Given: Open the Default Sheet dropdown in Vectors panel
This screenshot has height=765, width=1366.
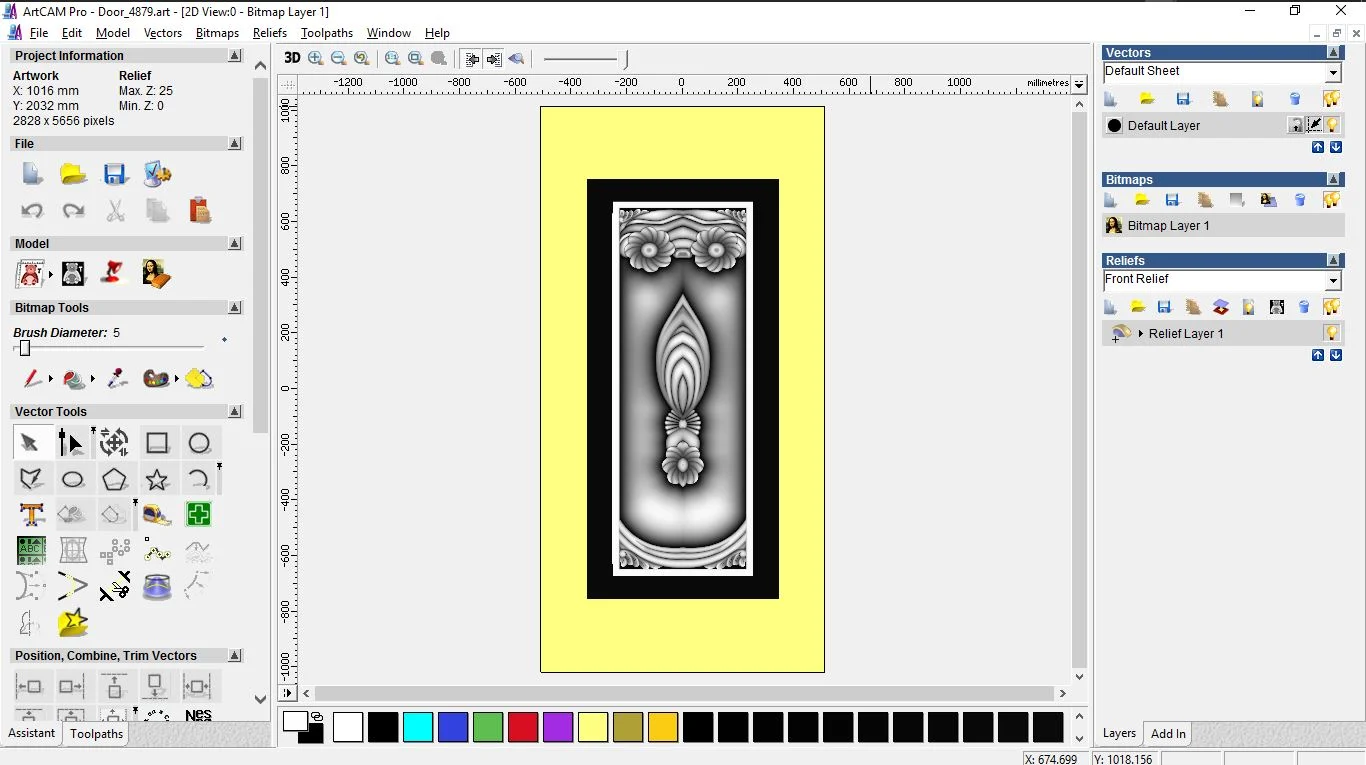Looking at the screenshot, I should coord(1333,71).
